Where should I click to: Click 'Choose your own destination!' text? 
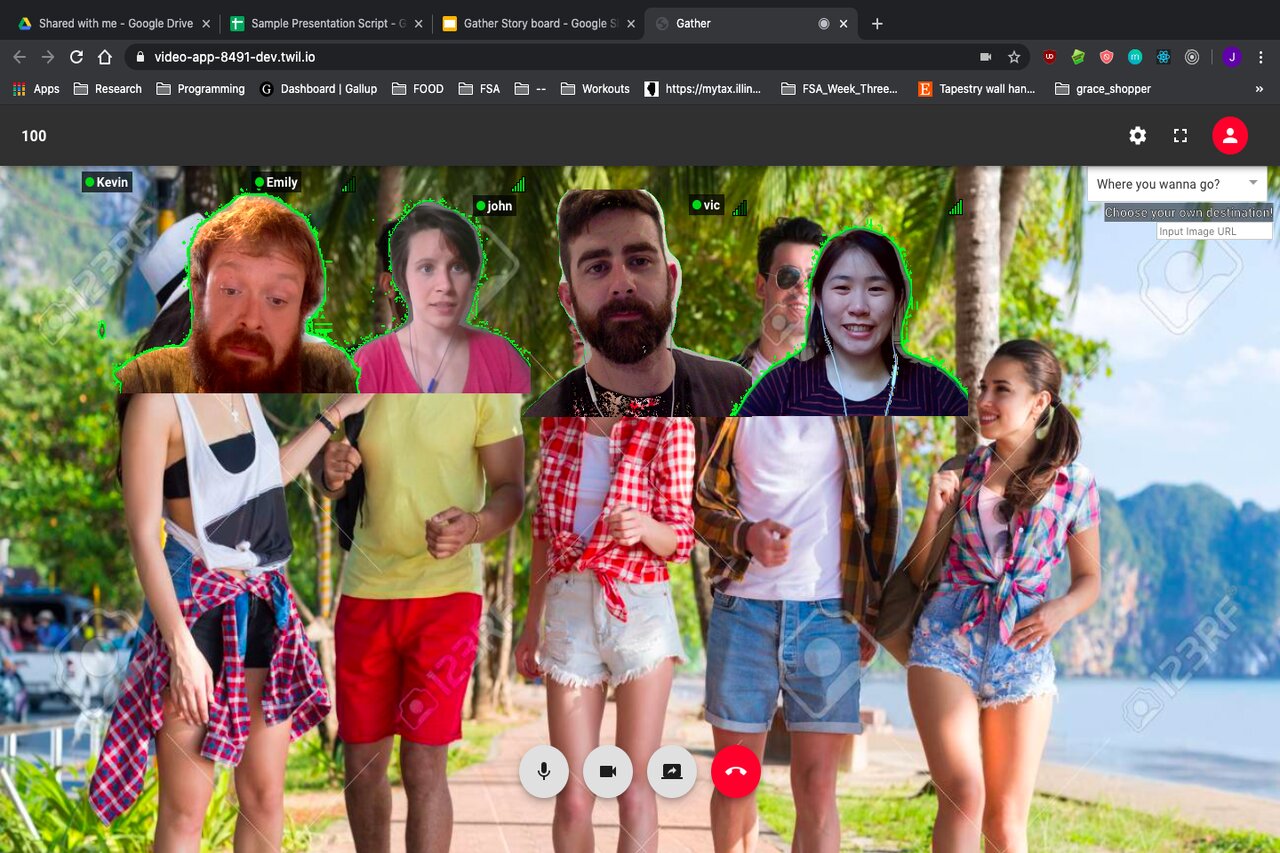coord(1188,213)
